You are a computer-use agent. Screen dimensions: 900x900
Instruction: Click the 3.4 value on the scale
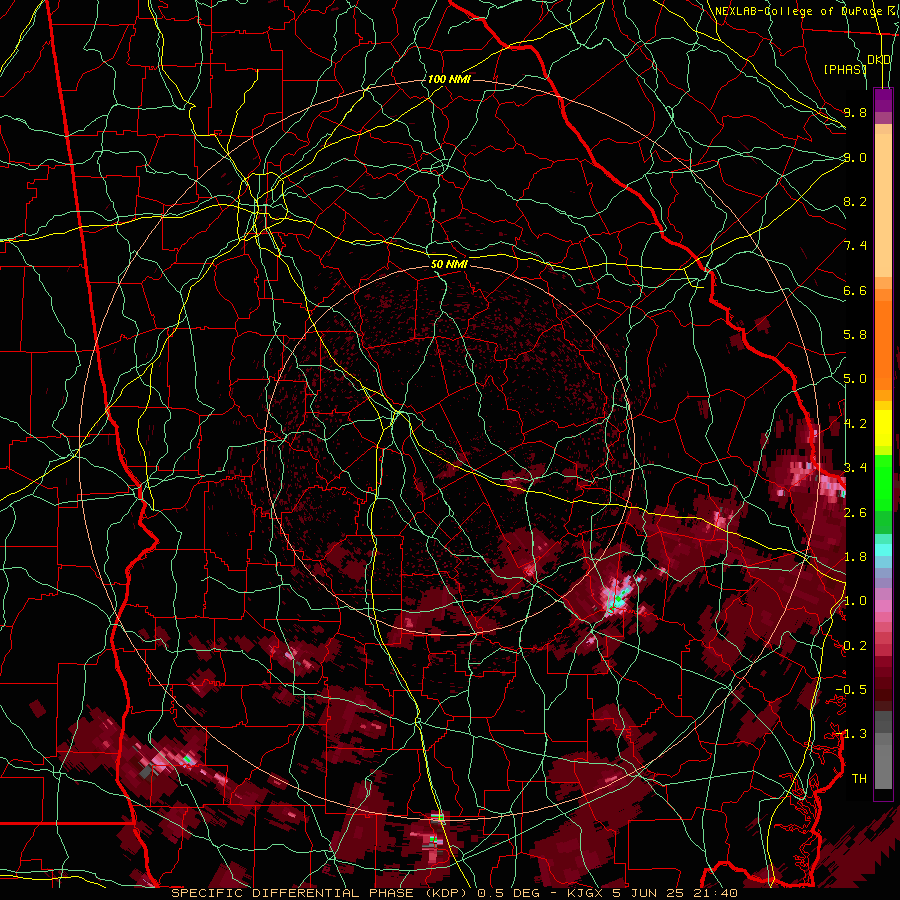[855, 468]
